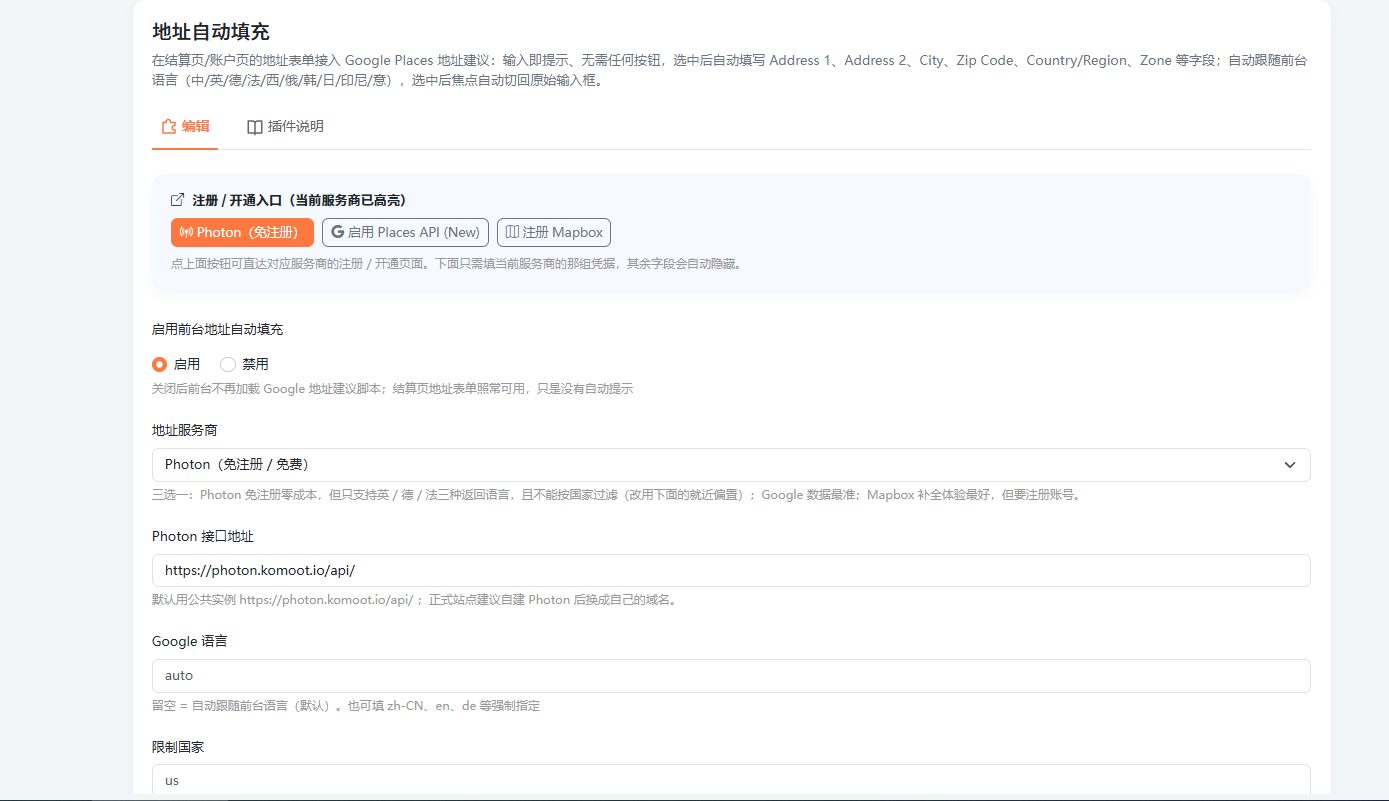The width and height of the screenshot is (1389, 801).
Task: Click the hint text starting with 默认用公共实例
Action: coord(414,600)
